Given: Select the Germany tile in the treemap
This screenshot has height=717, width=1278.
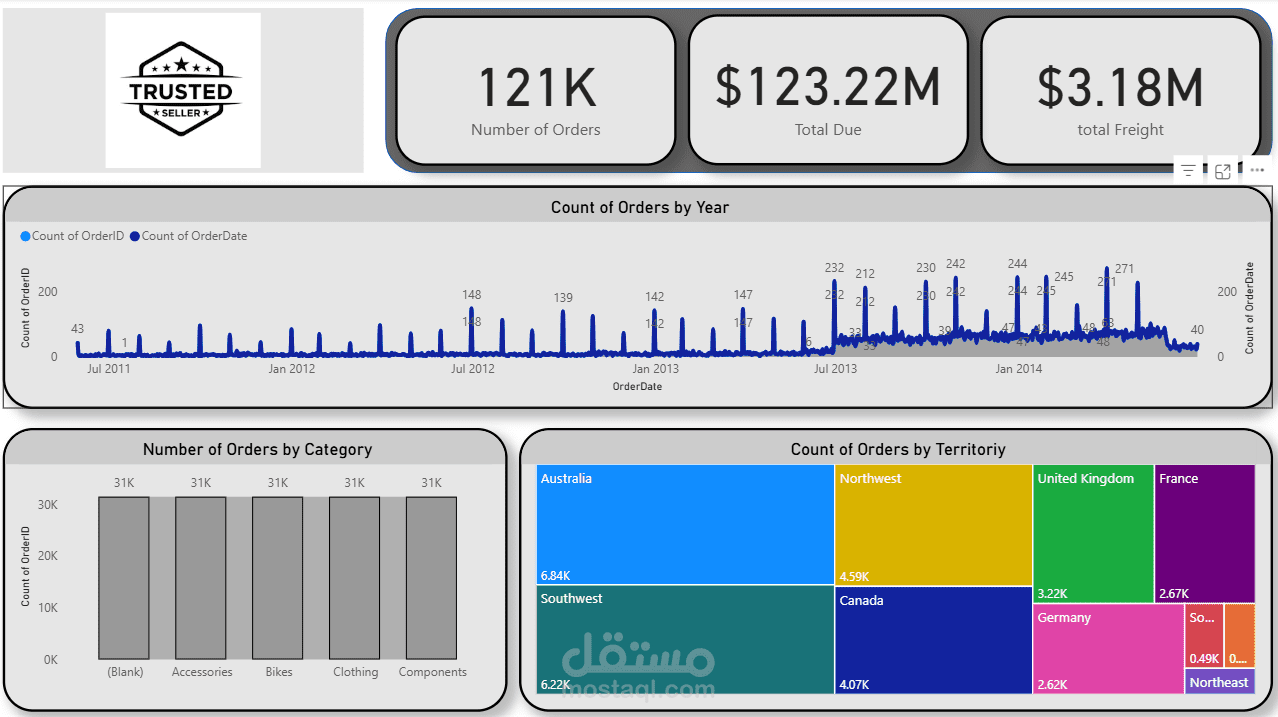Looking at the screenshot, I should pos(1108,648).
